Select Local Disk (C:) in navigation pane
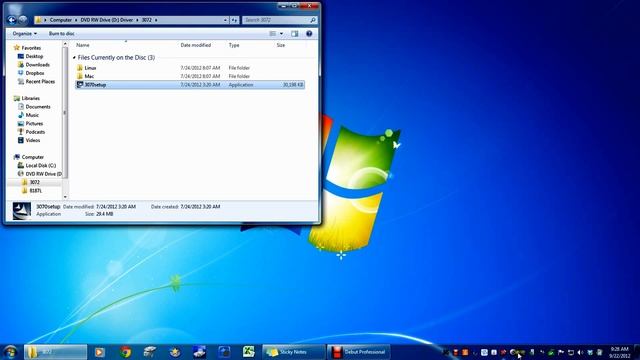 click(40, 165)
